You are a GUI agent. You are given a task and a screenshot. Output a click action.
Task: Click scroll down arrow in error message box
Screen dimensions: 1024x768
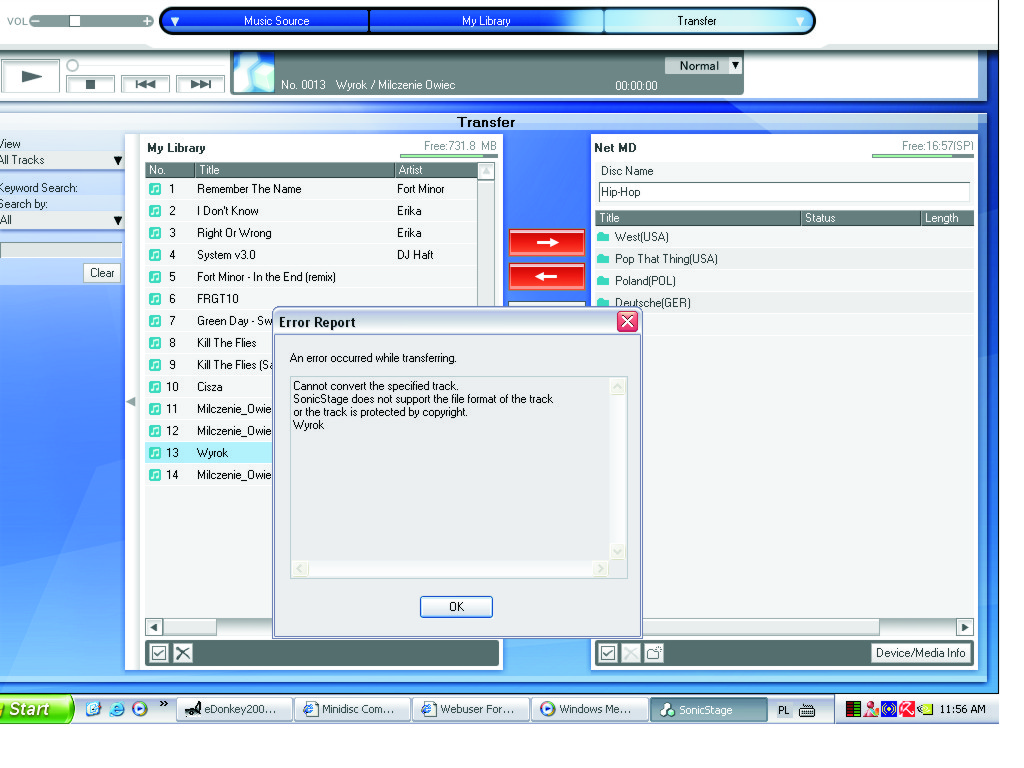click(x=617, y=552)
